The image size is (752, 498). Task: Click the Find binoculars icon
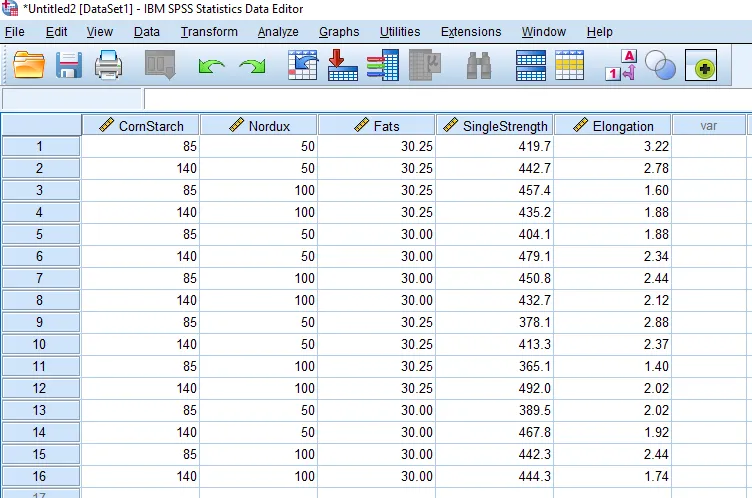point(479,65)
